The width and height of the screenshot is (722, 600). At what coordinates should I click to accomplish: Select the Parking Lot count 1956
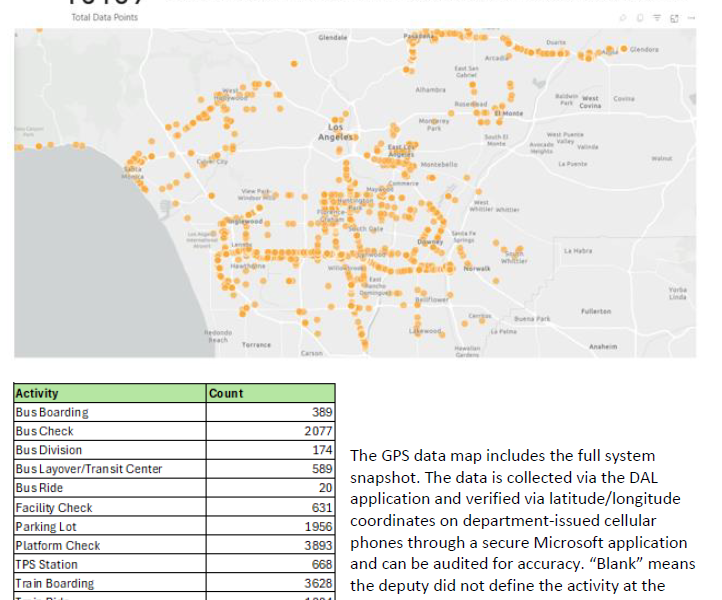coord(317,527)
